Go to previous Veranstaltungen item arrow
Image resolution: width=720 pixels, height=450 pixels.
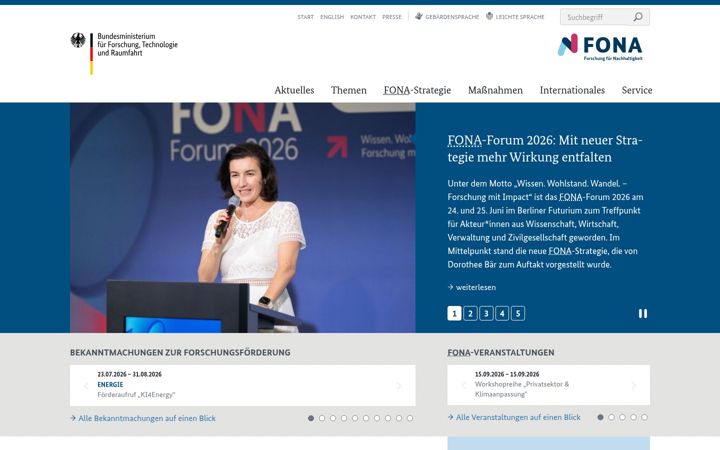coord(463,385)
